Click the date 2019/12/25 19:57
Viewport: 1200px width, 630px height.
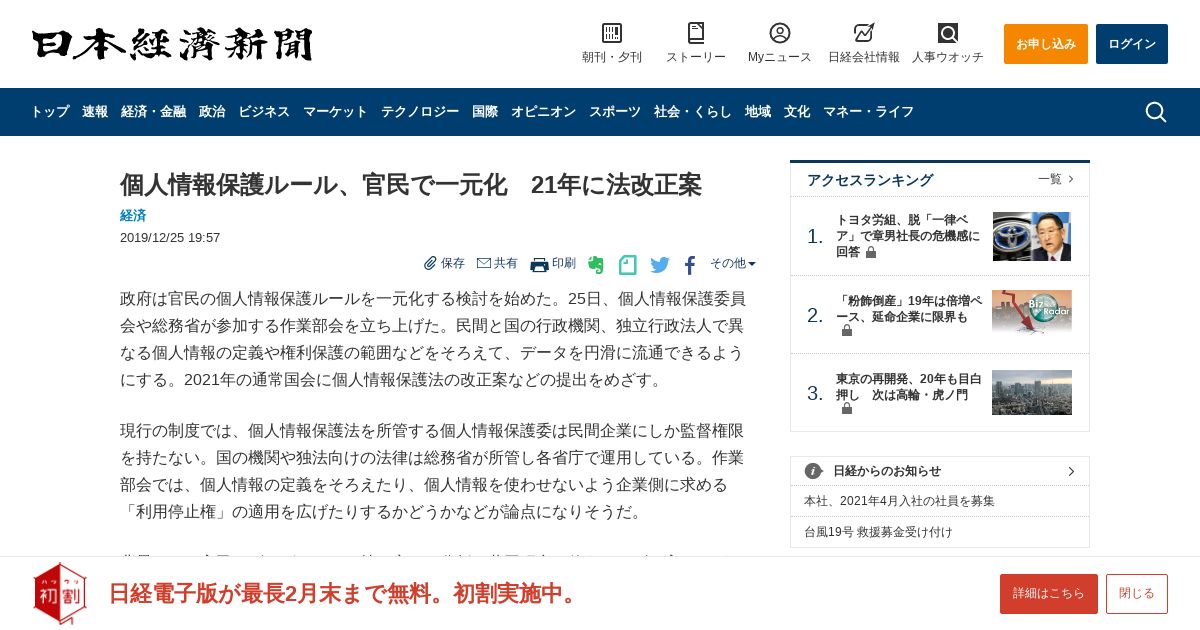point(170,238)
